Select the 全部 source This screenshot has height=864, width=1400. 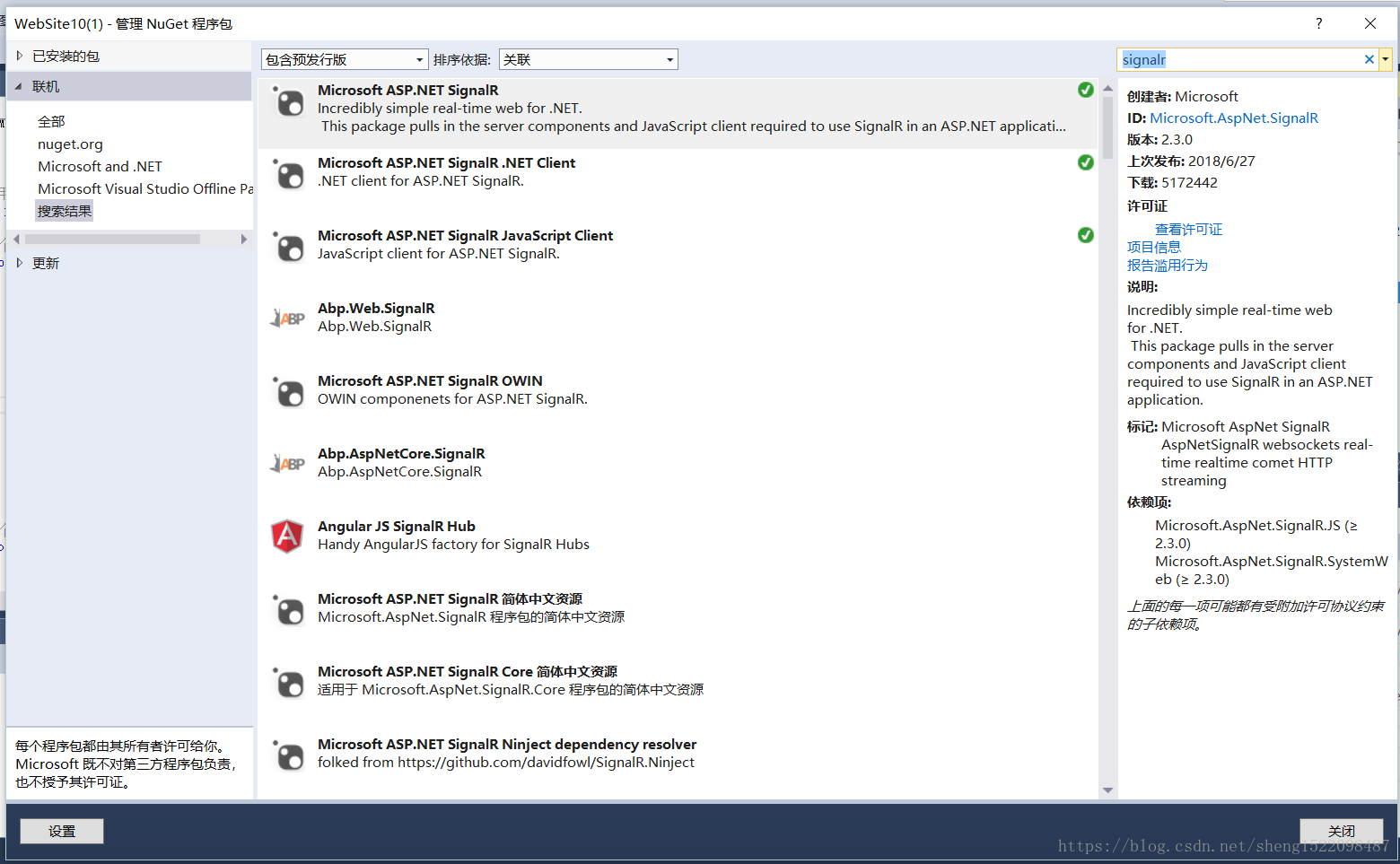click(51, 121)
